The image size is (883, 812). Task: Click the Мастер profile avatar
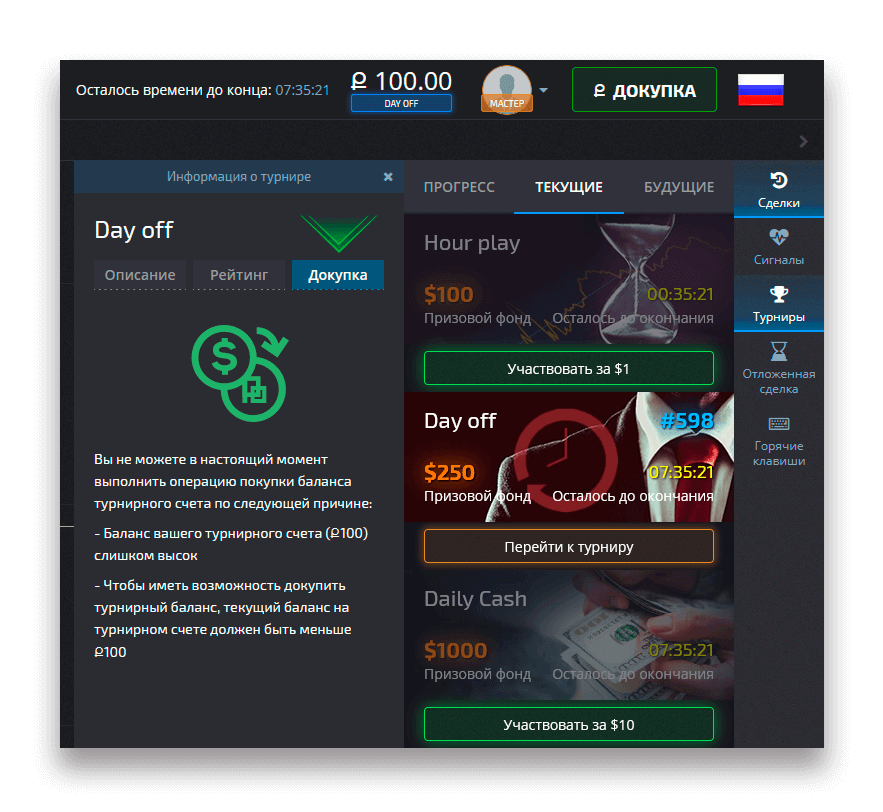click(x=506, y=90)
